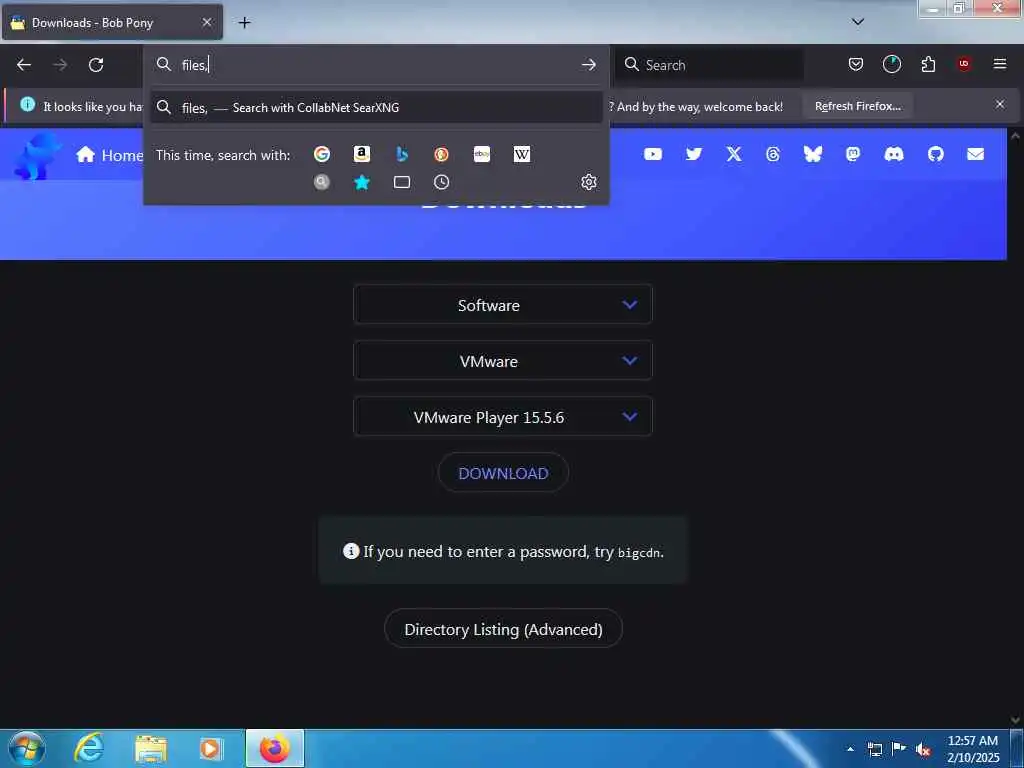Search bookmarks via the blue star icon

click(x=362, y=182)
